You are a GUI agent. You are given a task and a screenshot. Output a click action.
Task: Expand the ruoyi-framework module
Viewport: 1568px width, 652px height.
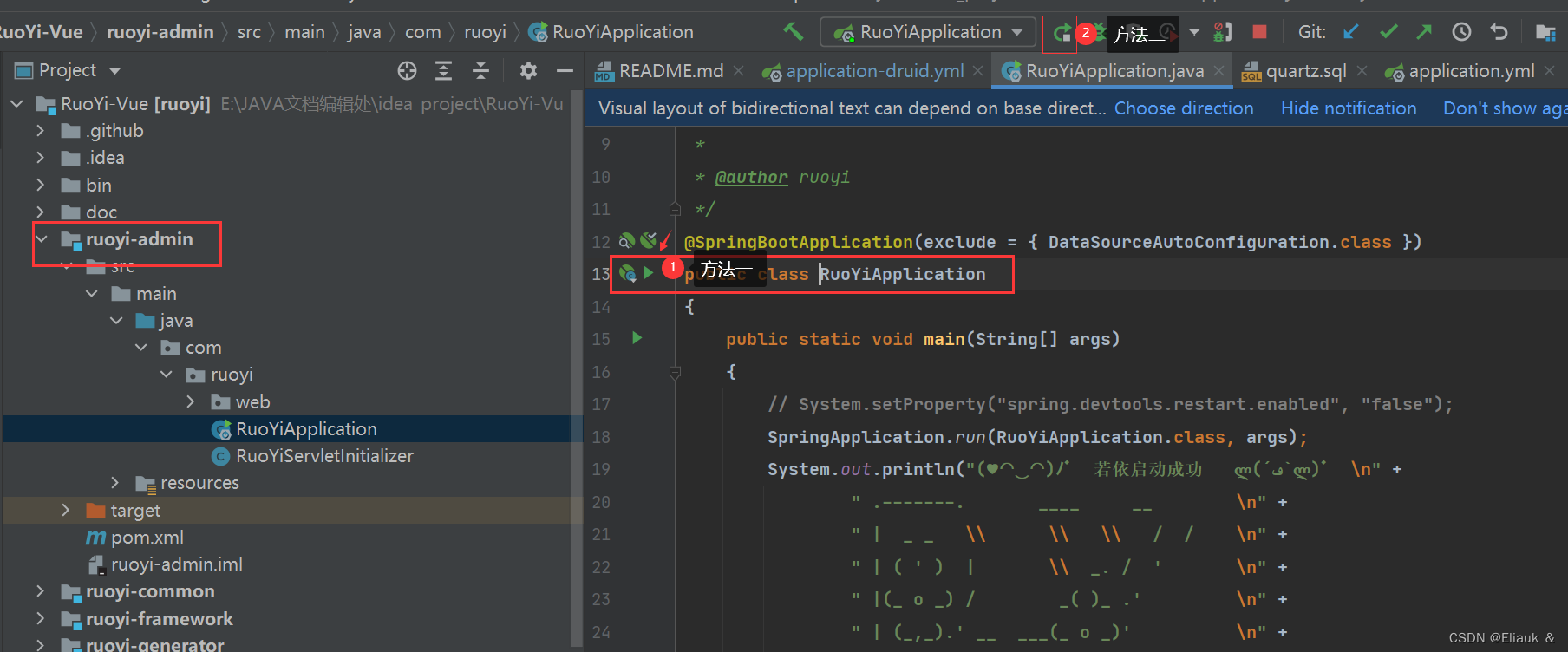[40, 619]
